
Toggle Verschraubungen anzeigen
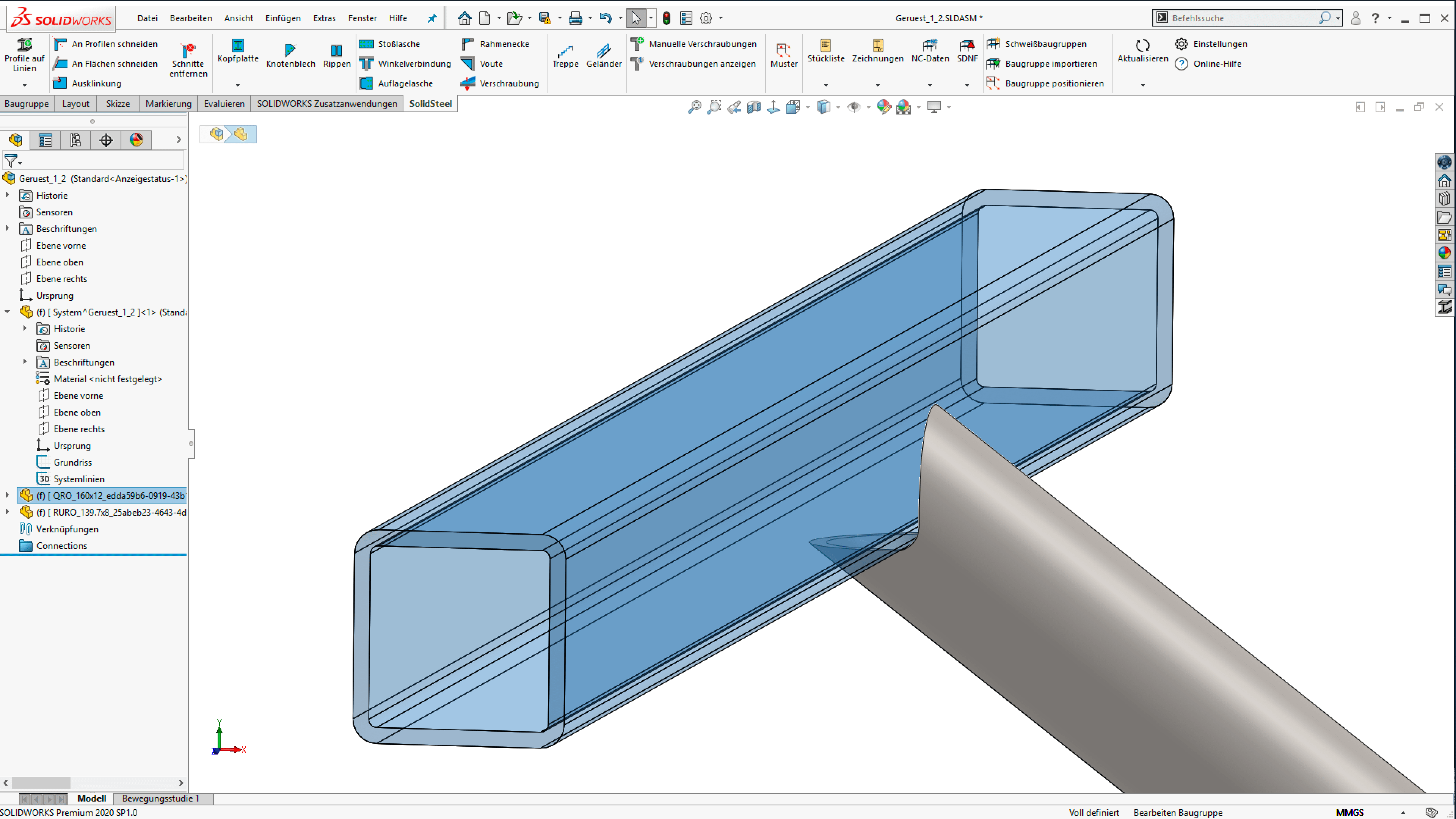tap(693, 64)
